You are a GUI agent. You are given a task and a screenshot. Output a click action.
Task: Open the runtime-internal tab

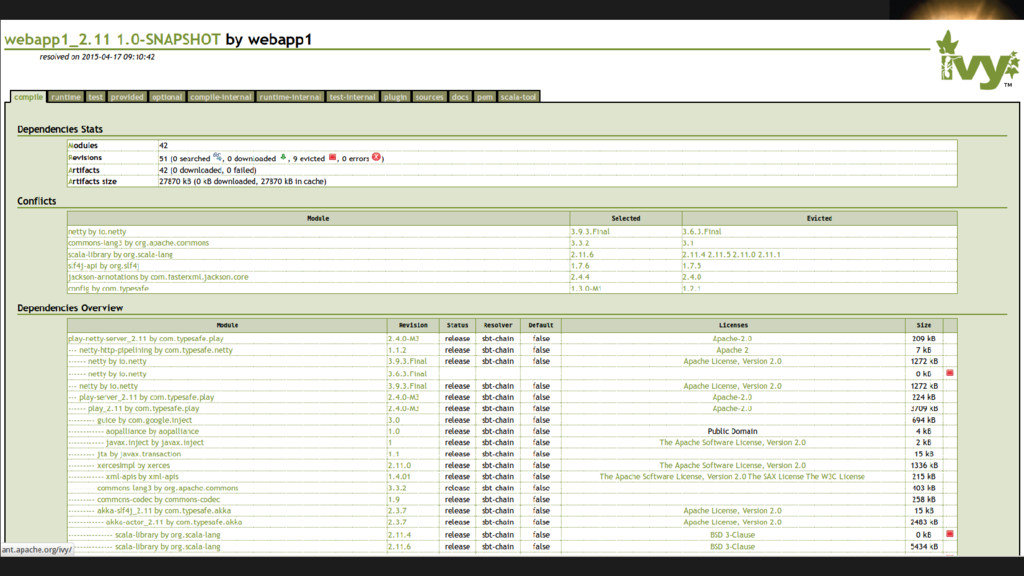[x=290, y=97]
